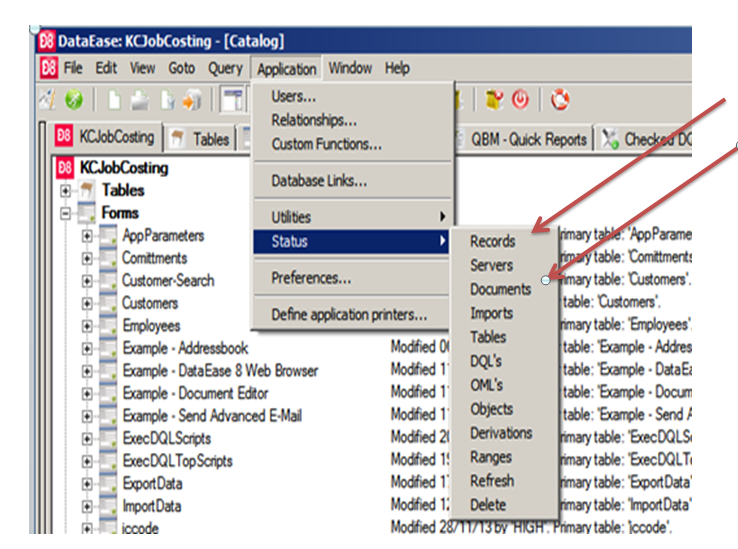Choose Database Links... menu entry

tap(351, 180)
